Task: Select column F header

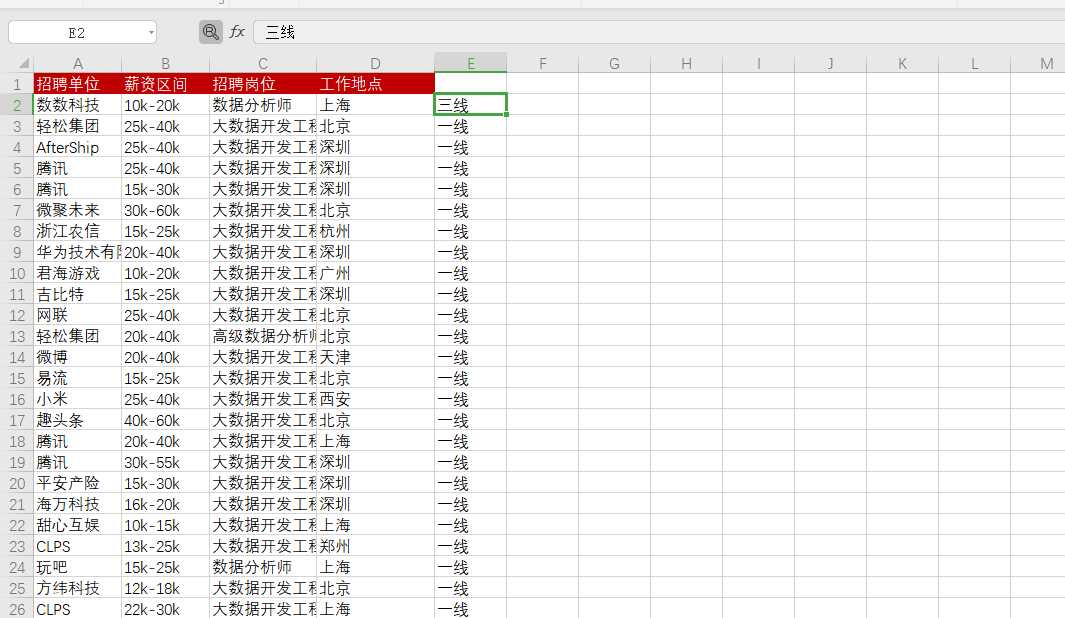Action: tap(543, 63)
